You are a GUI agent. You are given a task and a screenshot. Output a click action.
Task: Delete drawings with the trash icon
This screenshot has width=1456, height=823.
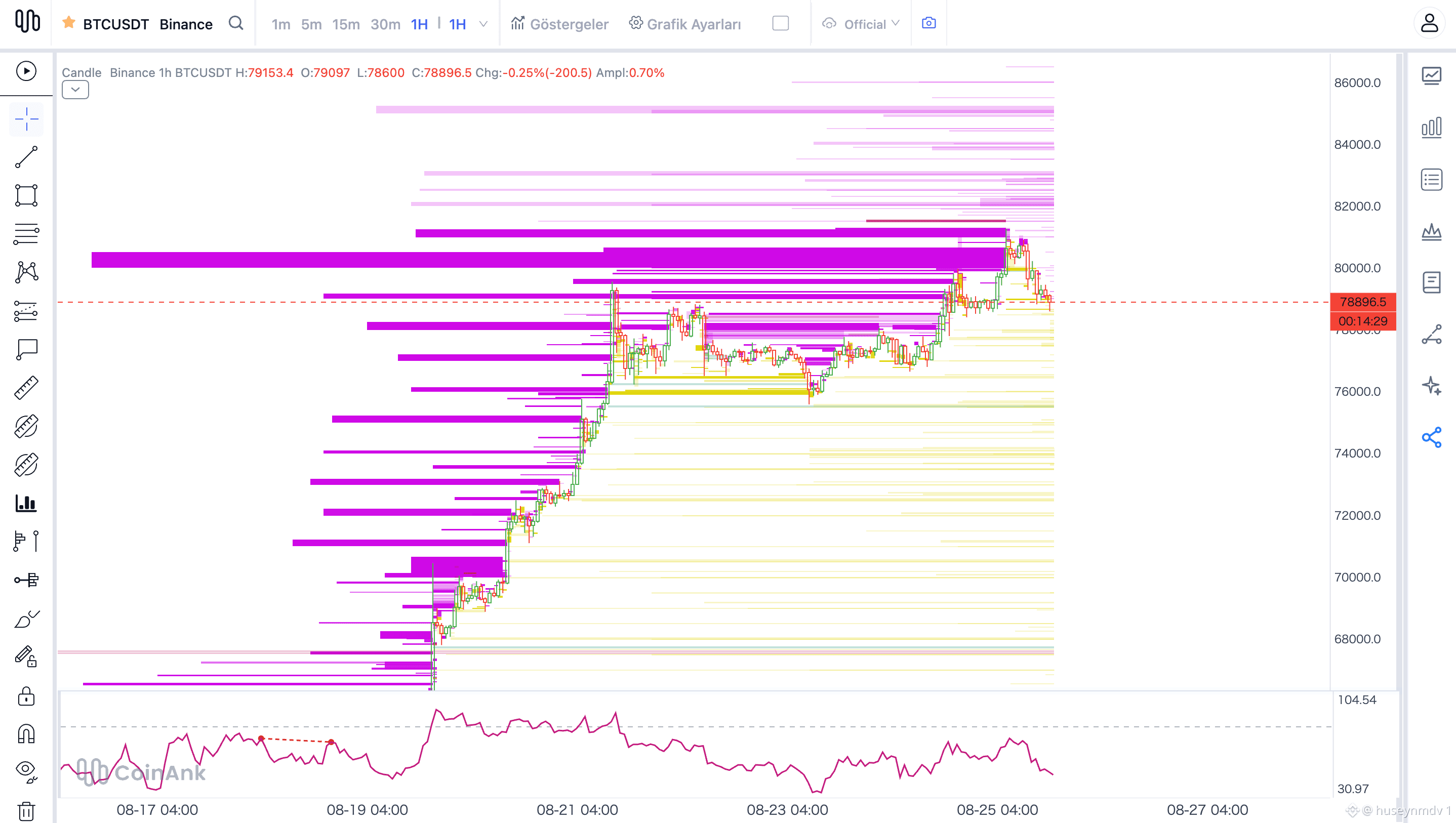[26, 811]
